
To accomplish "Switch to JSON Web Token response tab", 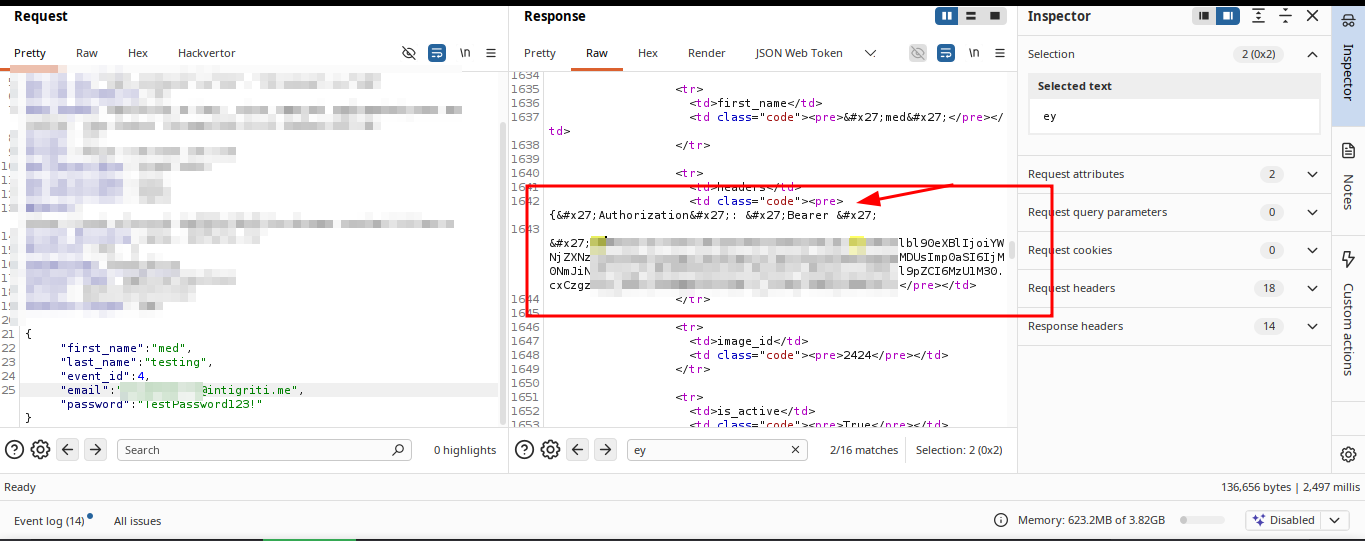I will point(798,53).
